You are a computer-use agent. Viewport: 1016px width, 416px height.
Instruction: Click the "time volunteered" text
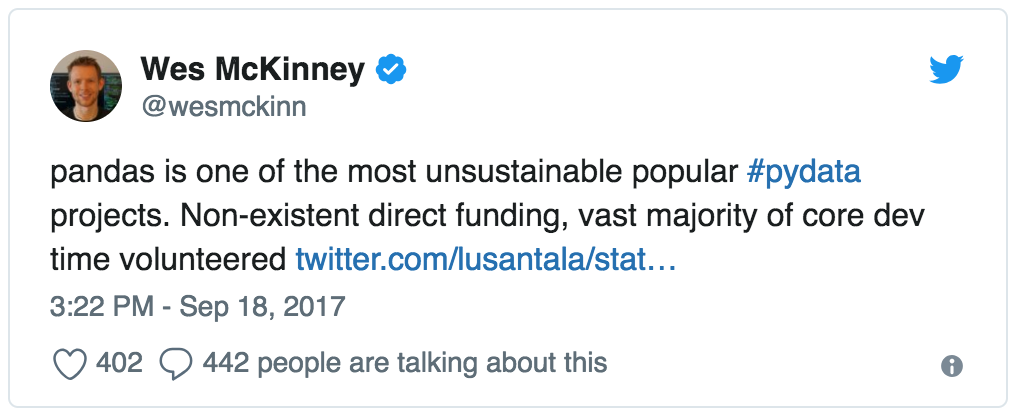(x=168, y=259)
